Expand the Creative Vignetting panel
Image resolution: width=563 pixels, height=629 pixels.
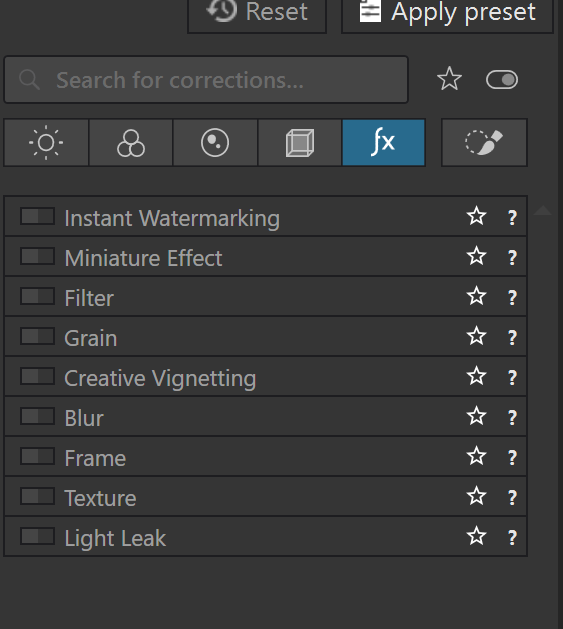coord(265,376)
